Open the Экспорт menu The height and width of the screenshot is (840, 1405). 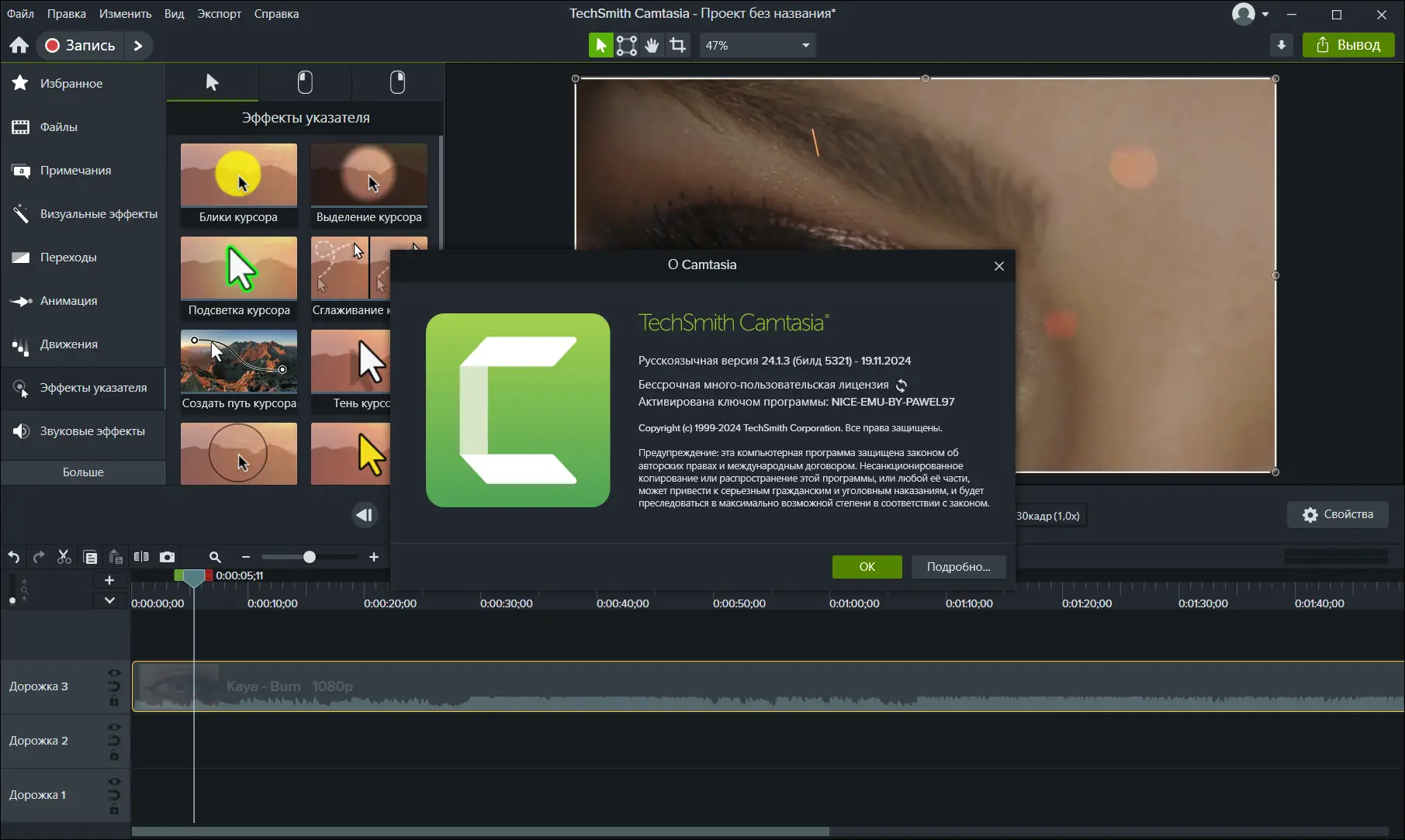tap(220, 14)
